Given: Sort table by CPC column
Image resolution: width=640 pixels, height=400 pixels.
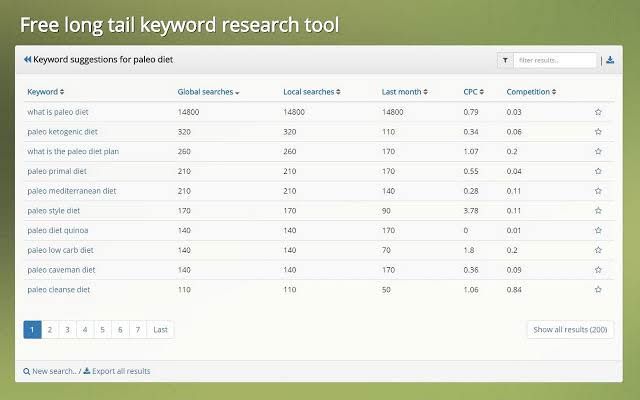Looking at the screenshot, I should 472,92.
